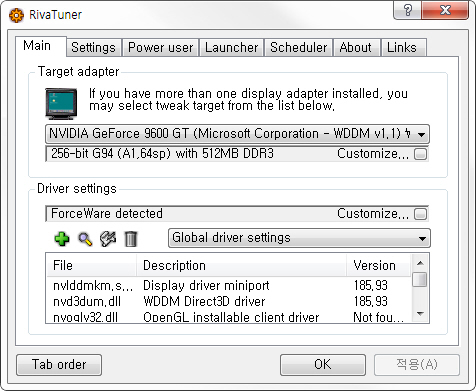Screen dimensions: 476x391
Task: Click the Tab order button
Action: click(59, 365)
